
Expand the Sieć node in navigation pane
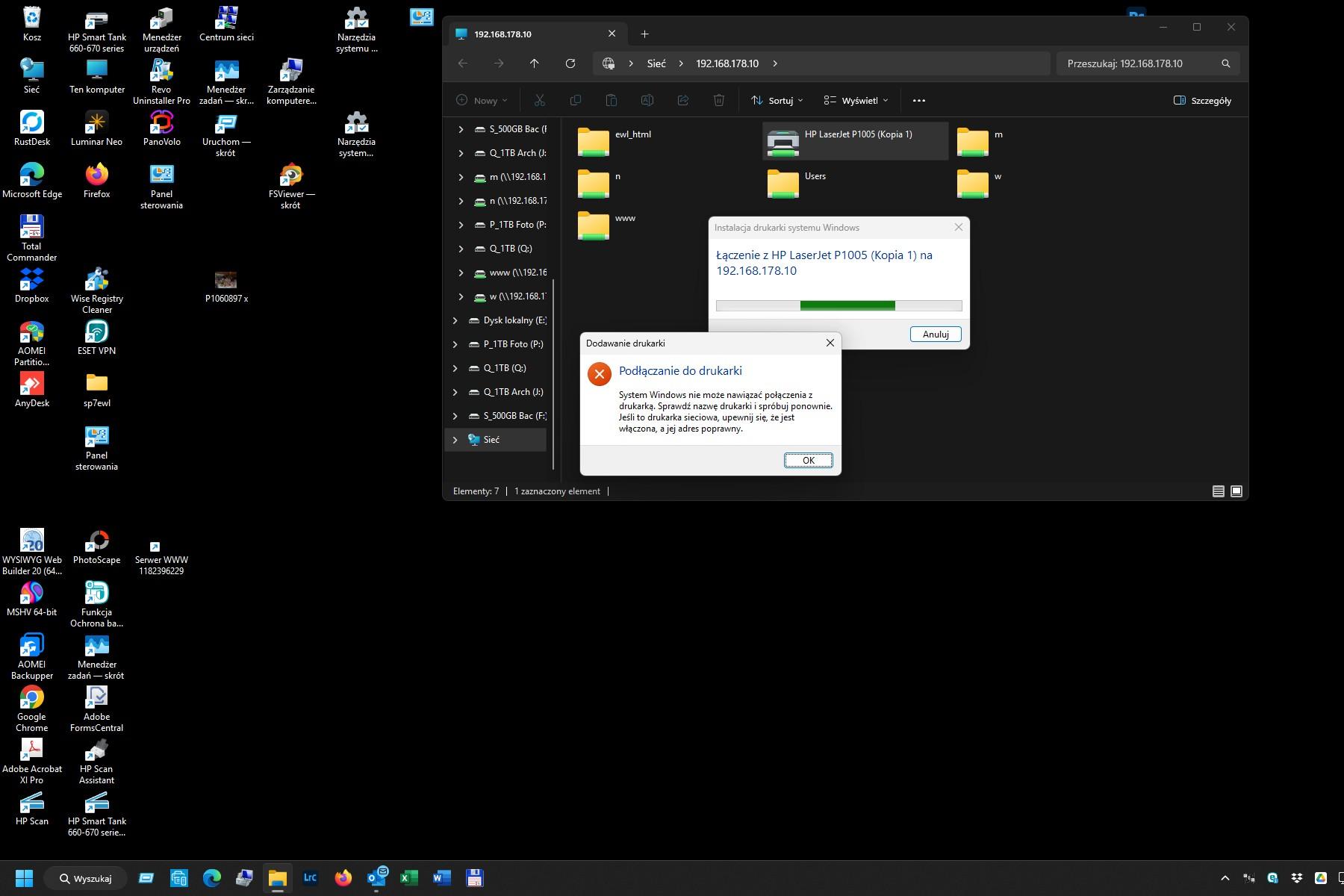(x=455, y=440)
